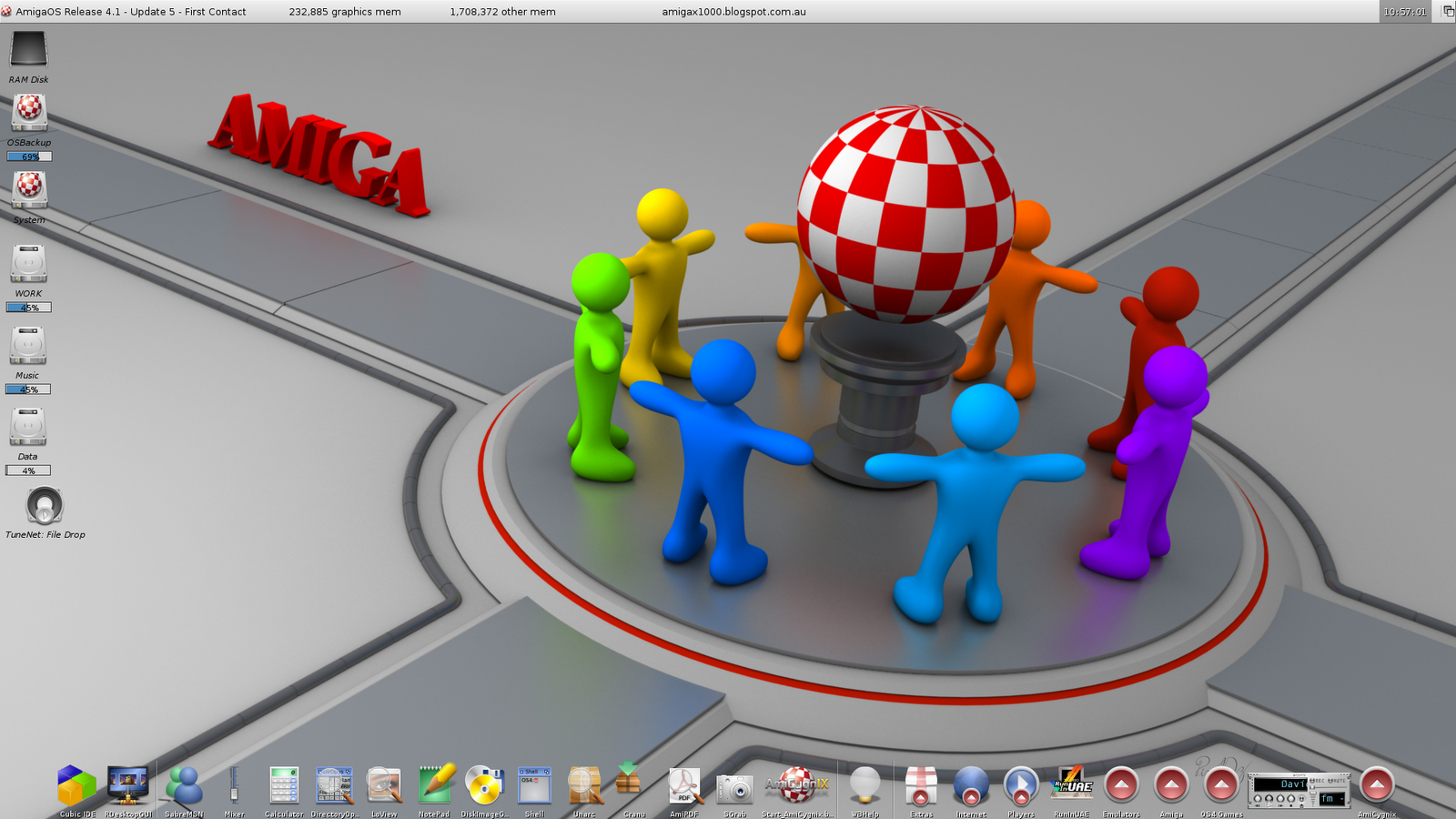
Task: Open the Shell dock icon
Action: click(534, 785)
